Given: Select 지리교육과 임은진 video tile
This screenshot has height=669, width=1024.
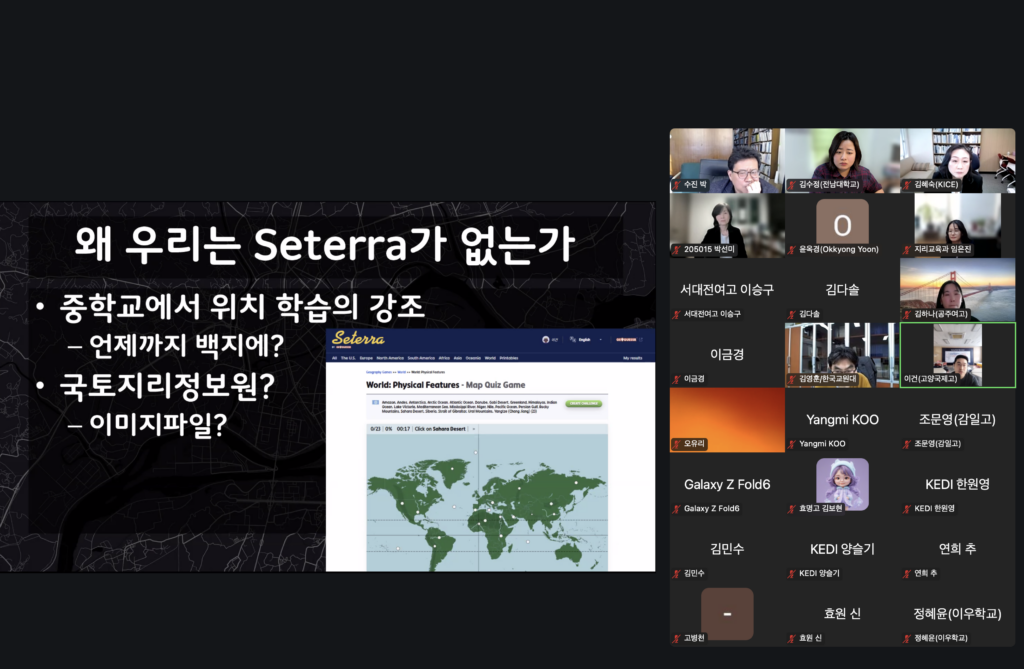Looking at the screenshot, I should pyautogui.click(x=957, y=225).
